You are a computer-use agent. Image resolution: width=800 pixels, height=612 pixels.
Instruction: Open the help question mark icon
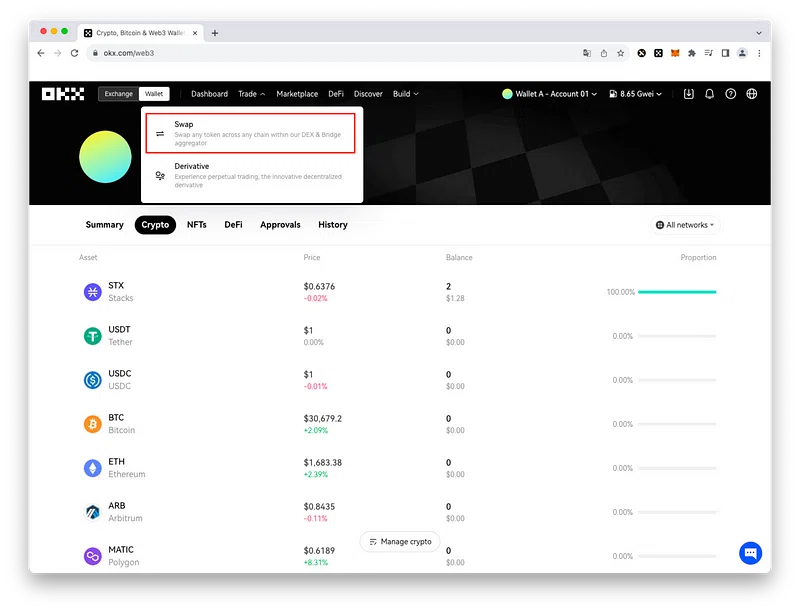point(731,94)
